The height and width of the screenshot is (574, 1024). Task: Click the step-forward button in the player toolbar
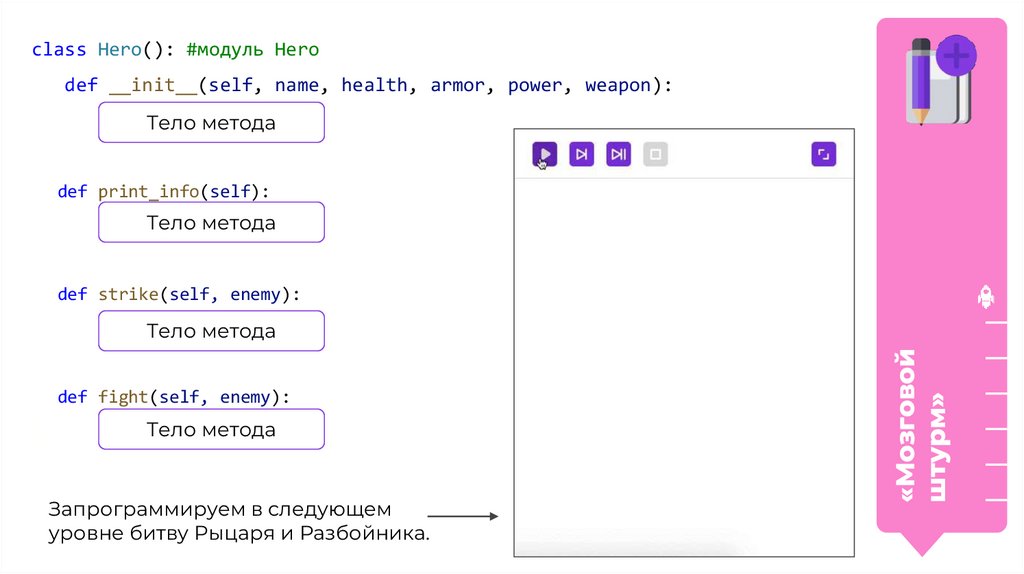(x=581, y=155)
